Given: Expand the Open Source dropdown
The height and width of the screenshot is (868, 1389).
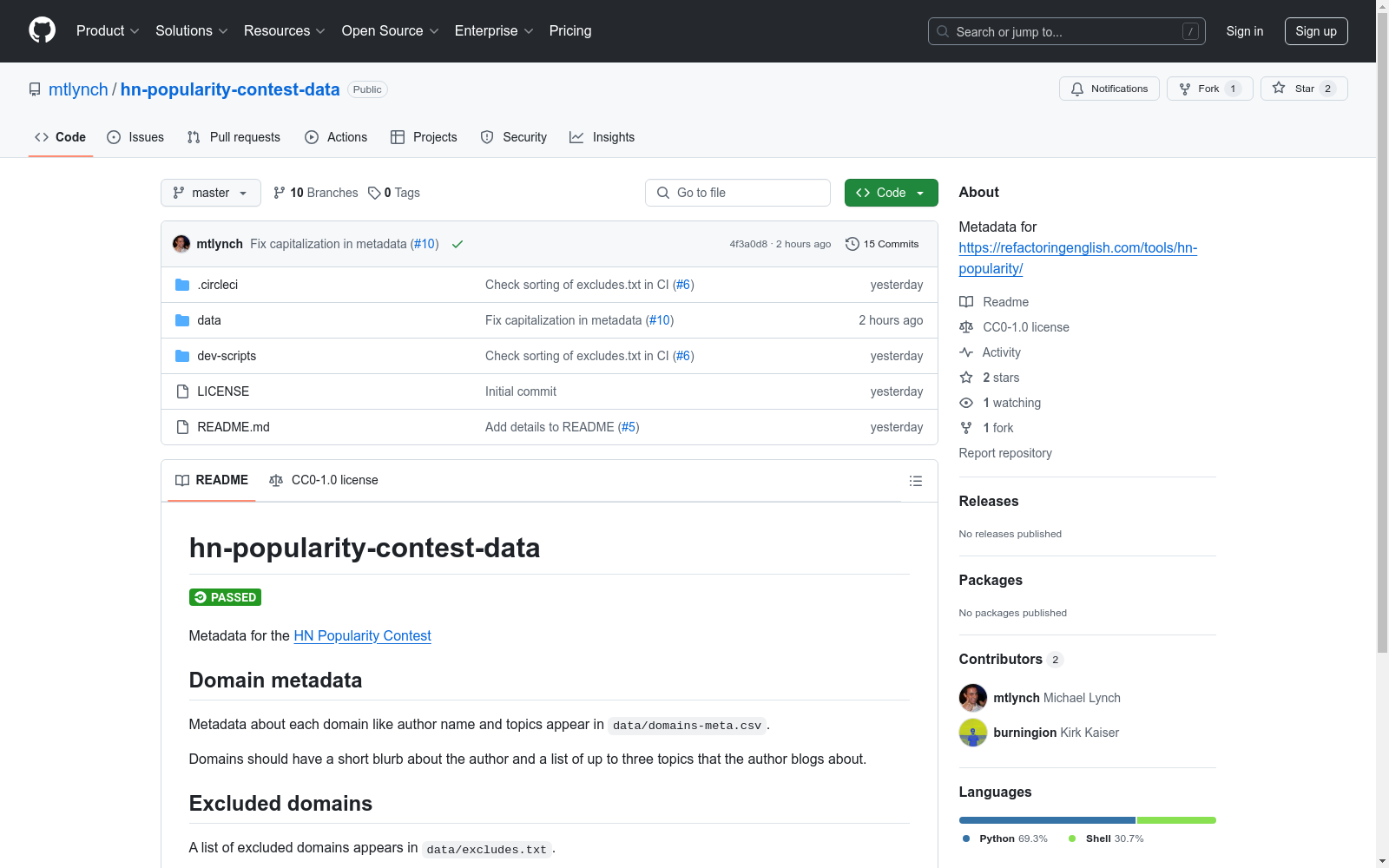Looking at the screenshot, I should (391, 31).
